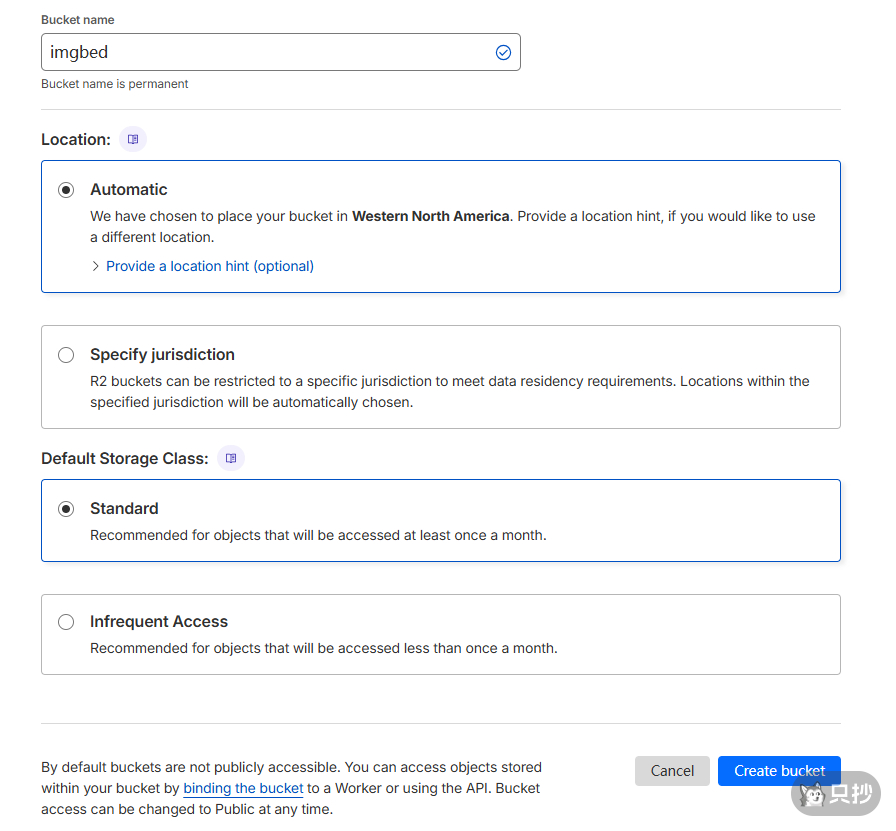
Task: Click the 'Bucket name is permanent' note
Action: [114, 84]
